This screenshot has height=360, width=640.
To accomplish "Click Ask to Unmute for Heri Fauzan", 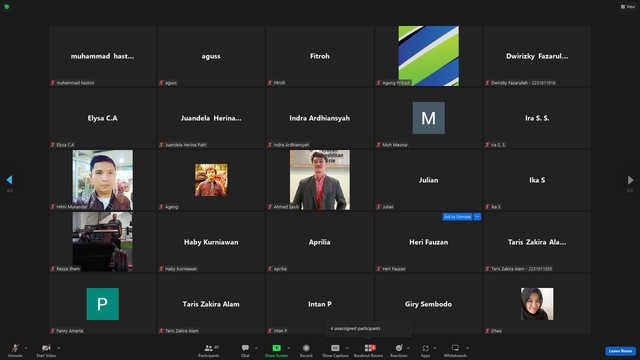I will click(458, 217).
